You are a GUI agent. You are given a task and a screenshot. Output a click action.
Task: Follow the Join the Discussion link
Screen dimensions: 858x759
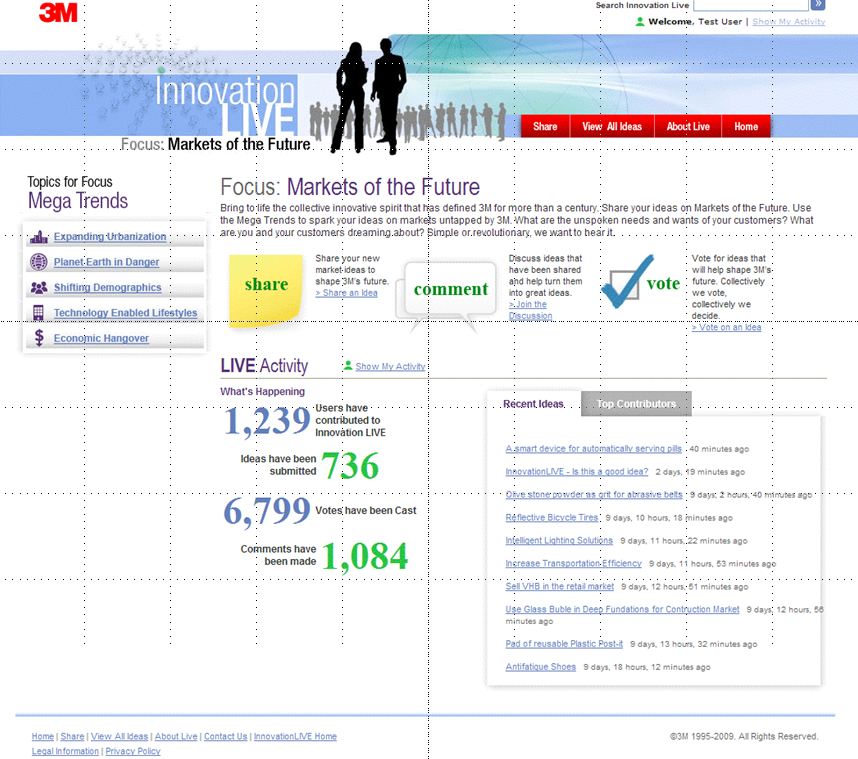[530, 310]
